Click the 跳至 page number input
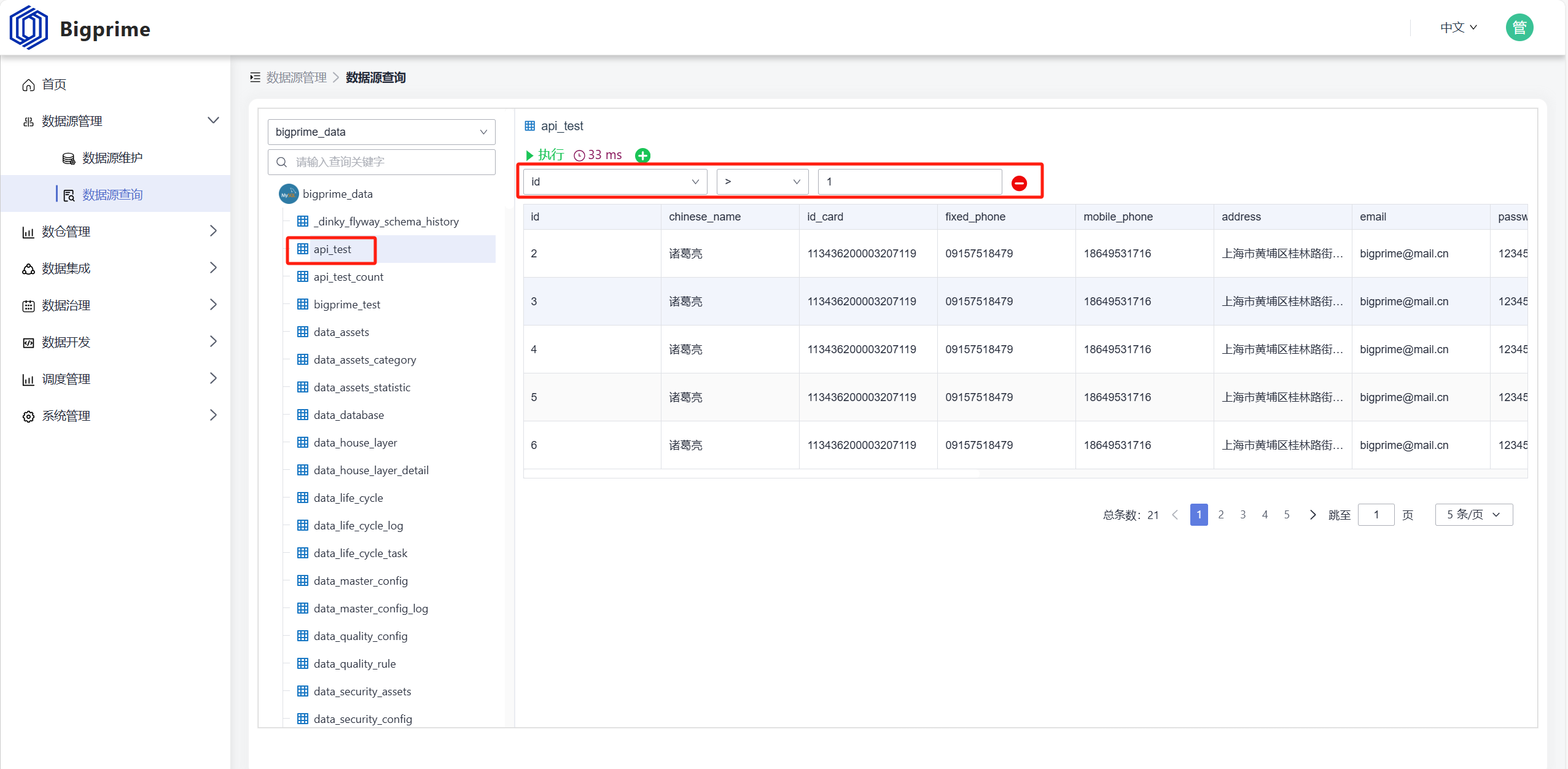 [1376, 515]
